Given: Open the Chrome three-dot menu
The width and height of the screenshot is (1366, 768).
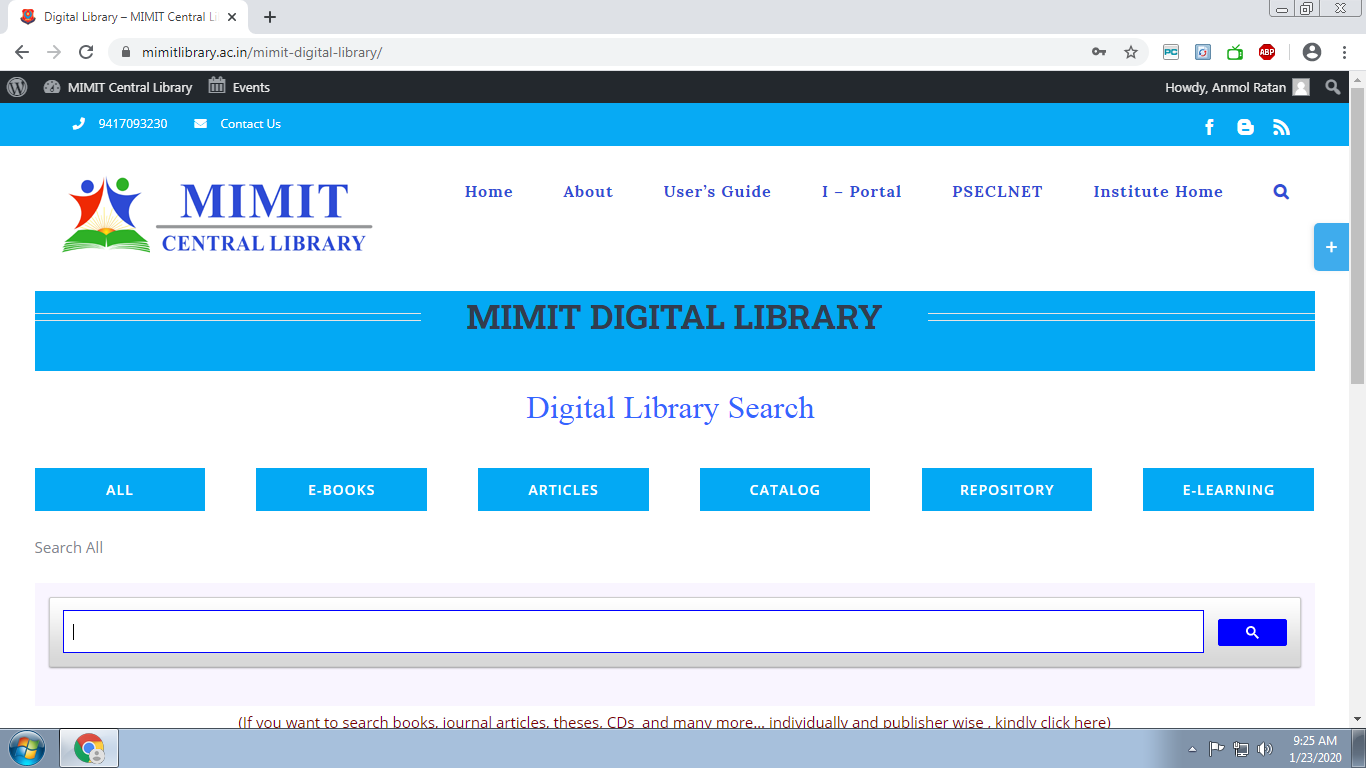Looking at the screenshot, I should (1345, 50).
